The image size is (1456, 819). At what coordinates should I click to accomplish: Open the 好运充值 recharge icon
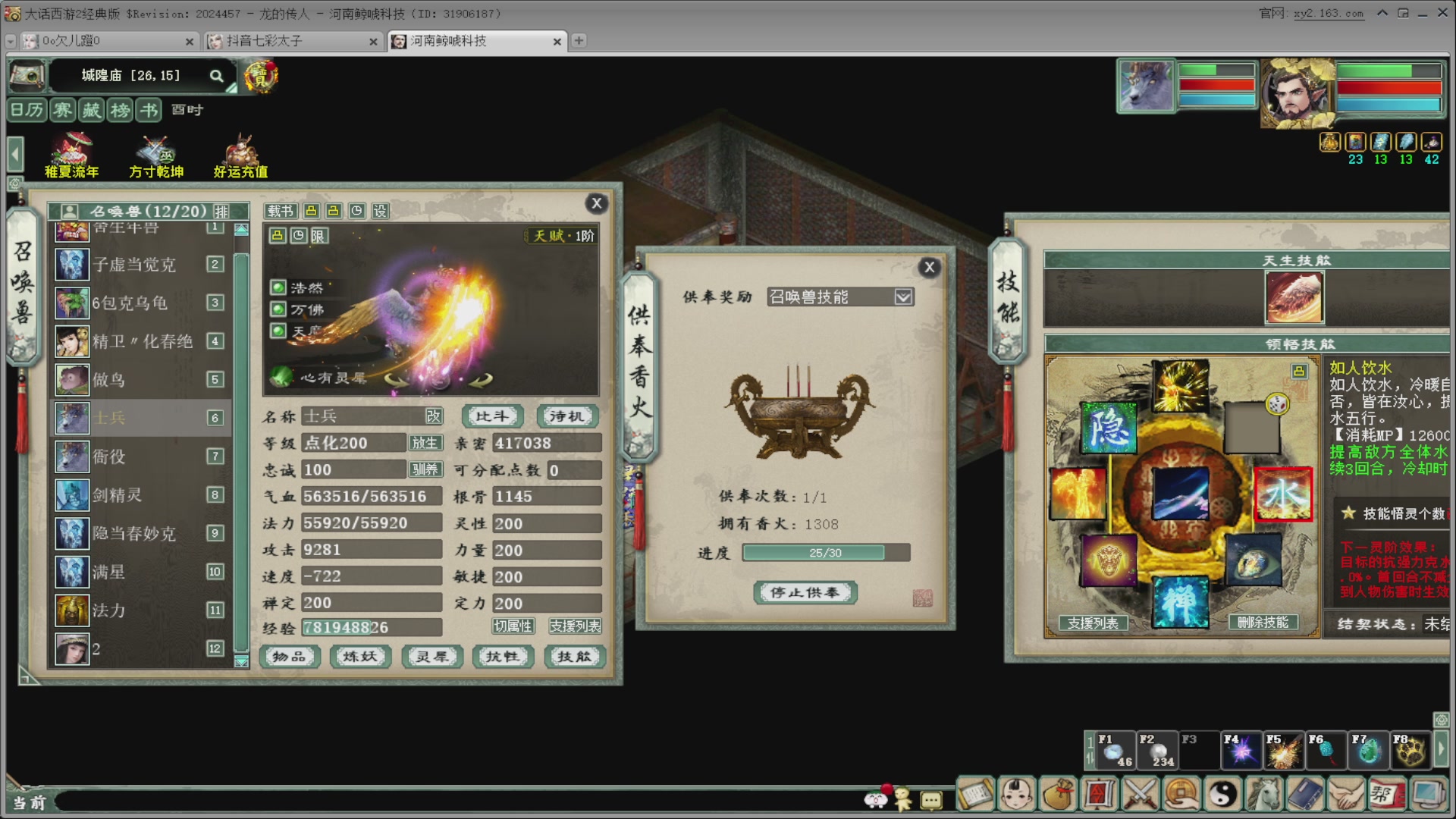[x=240, y=156]
